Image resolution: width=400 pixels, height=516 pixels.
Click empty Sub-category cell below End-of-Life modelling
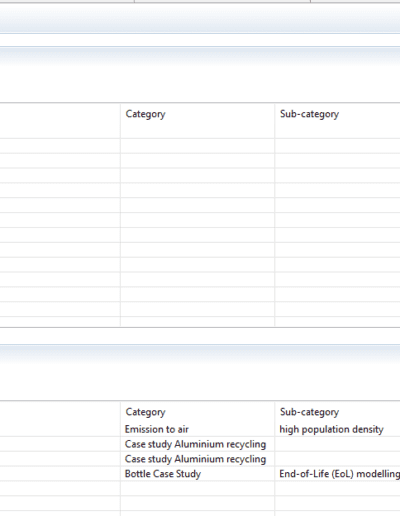[x=337, y=488]
